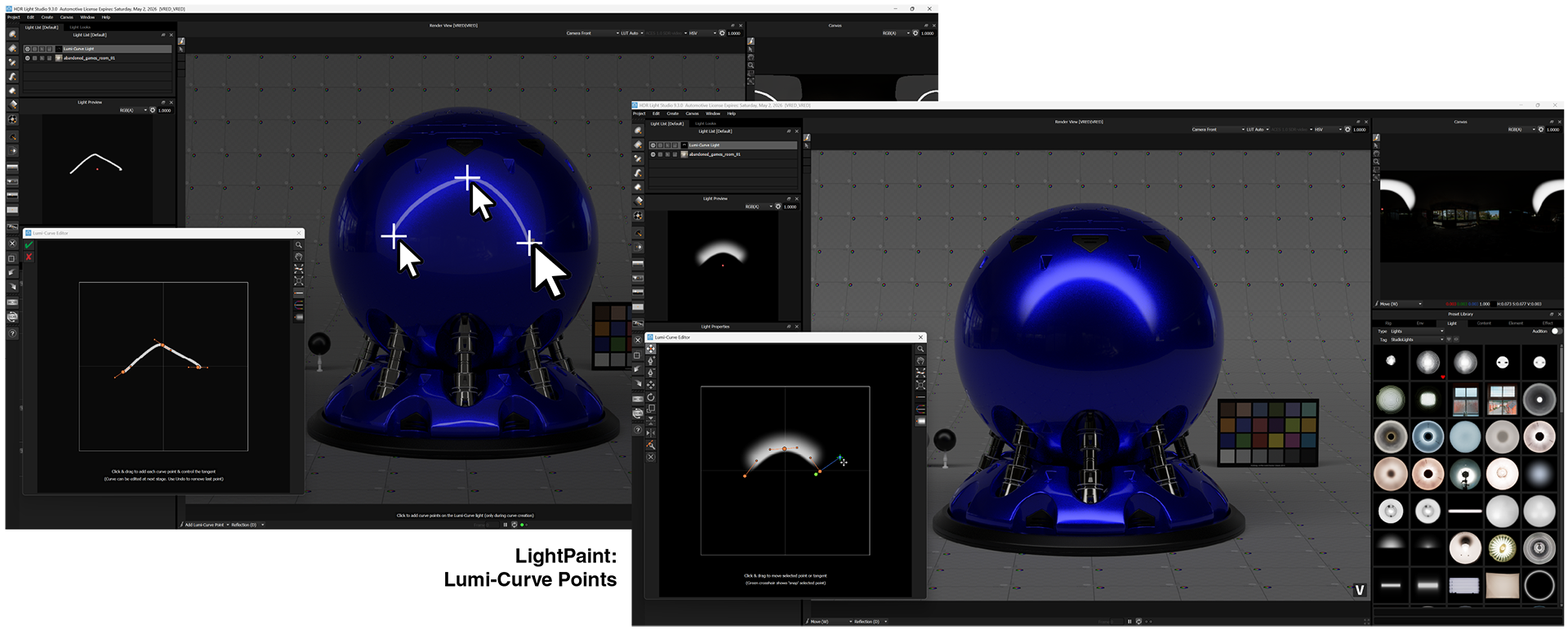Toggle visibility of abandoned_games_room_01 in right window
1568x630 pixels.
(653, 154)
